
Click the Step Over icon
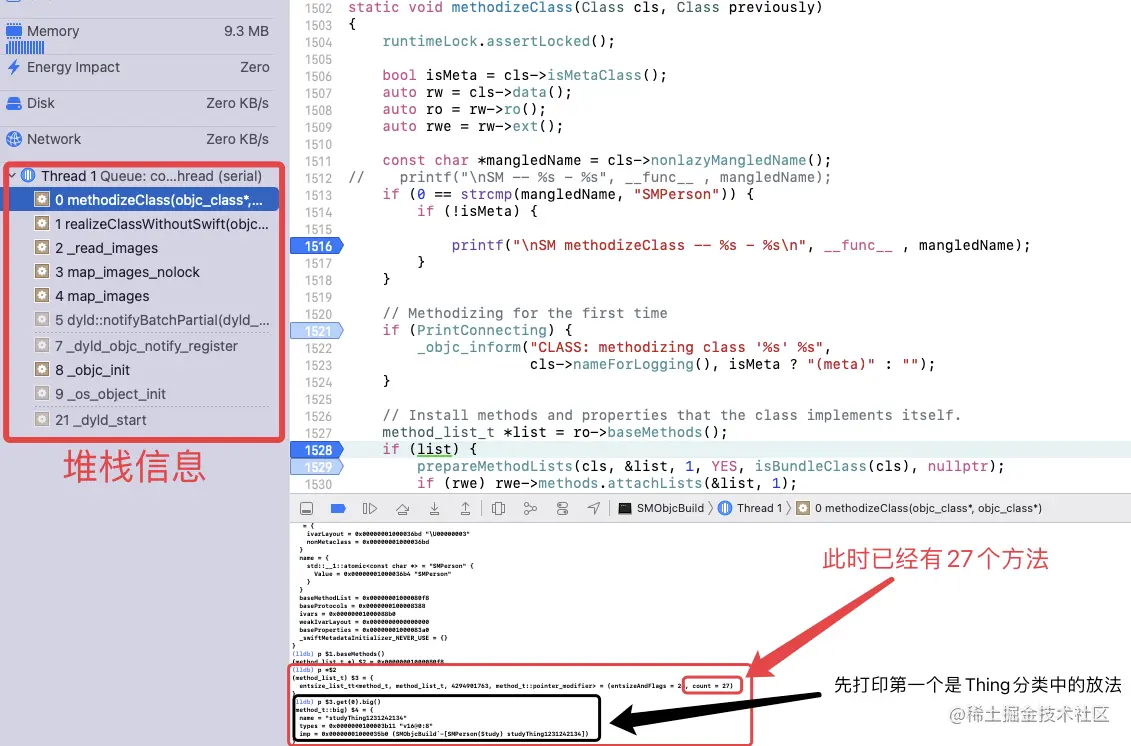click(x=402, y=509)
